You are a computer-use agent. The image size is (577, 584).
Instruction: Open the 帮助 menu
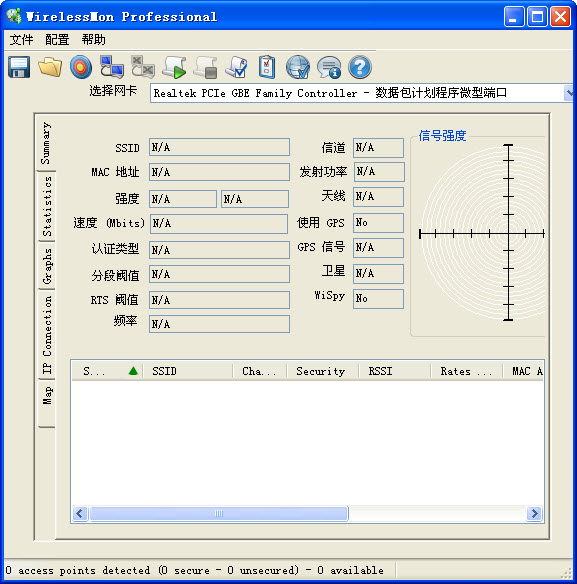pyautogui.click(x=93, y=39)
